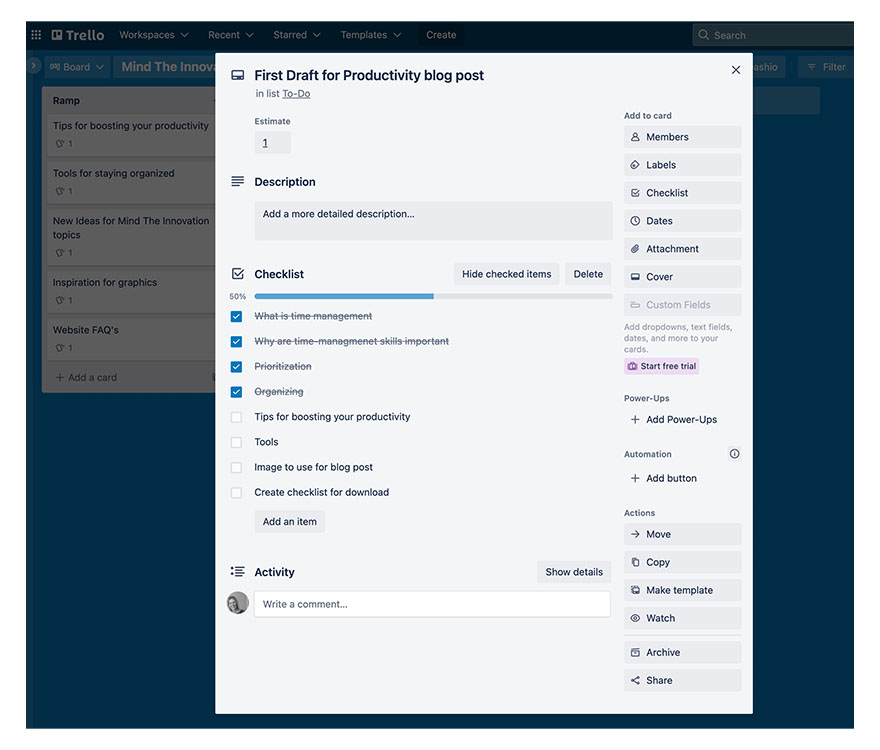Click the Automation info icon
The width and height of the screenshot is (880, 750).
(734, 454)
